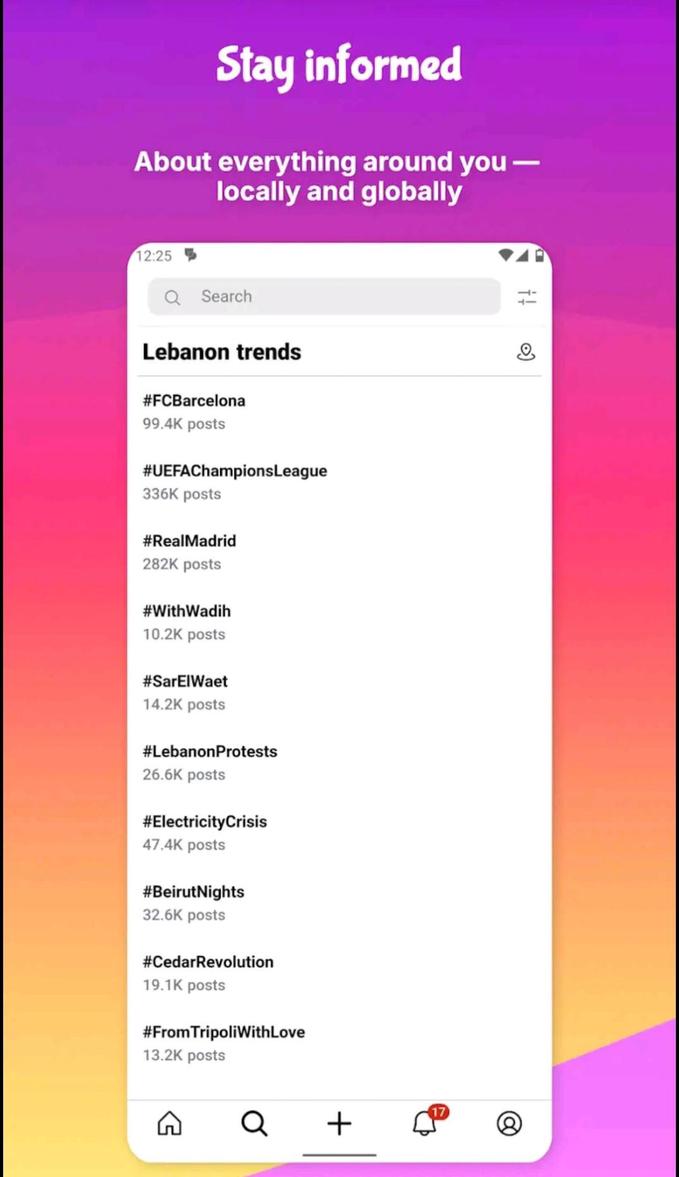Tap the magnifier icon inside search bar
Screen dimensions: 679x1177
pos(172,297)
